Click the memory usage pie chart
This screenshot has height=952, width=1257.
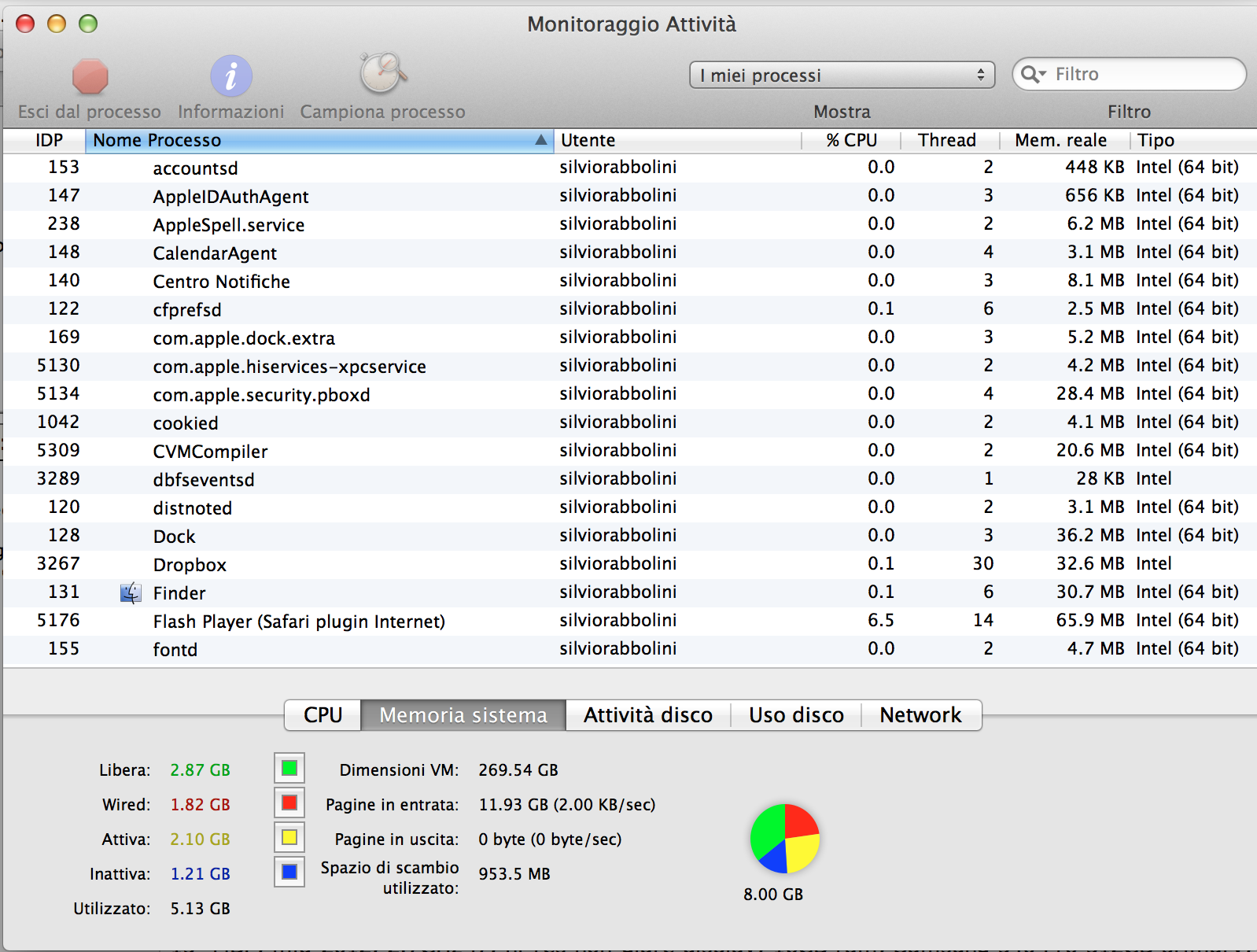coord(785,838)
